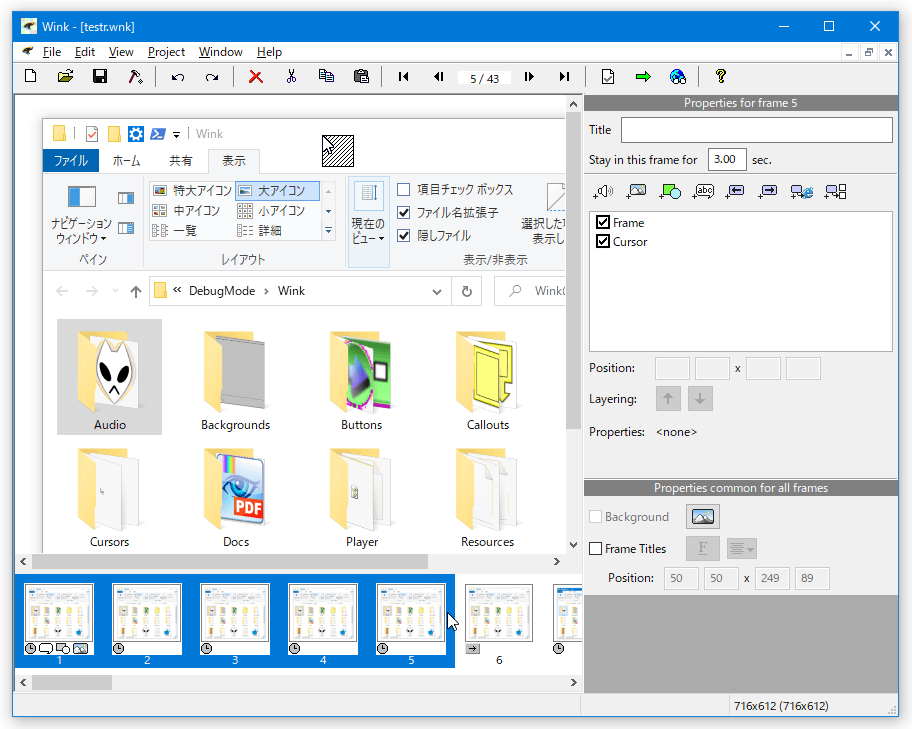Create a new project with the blank page icon
912x729 pixels.
[x=31, y=76]
